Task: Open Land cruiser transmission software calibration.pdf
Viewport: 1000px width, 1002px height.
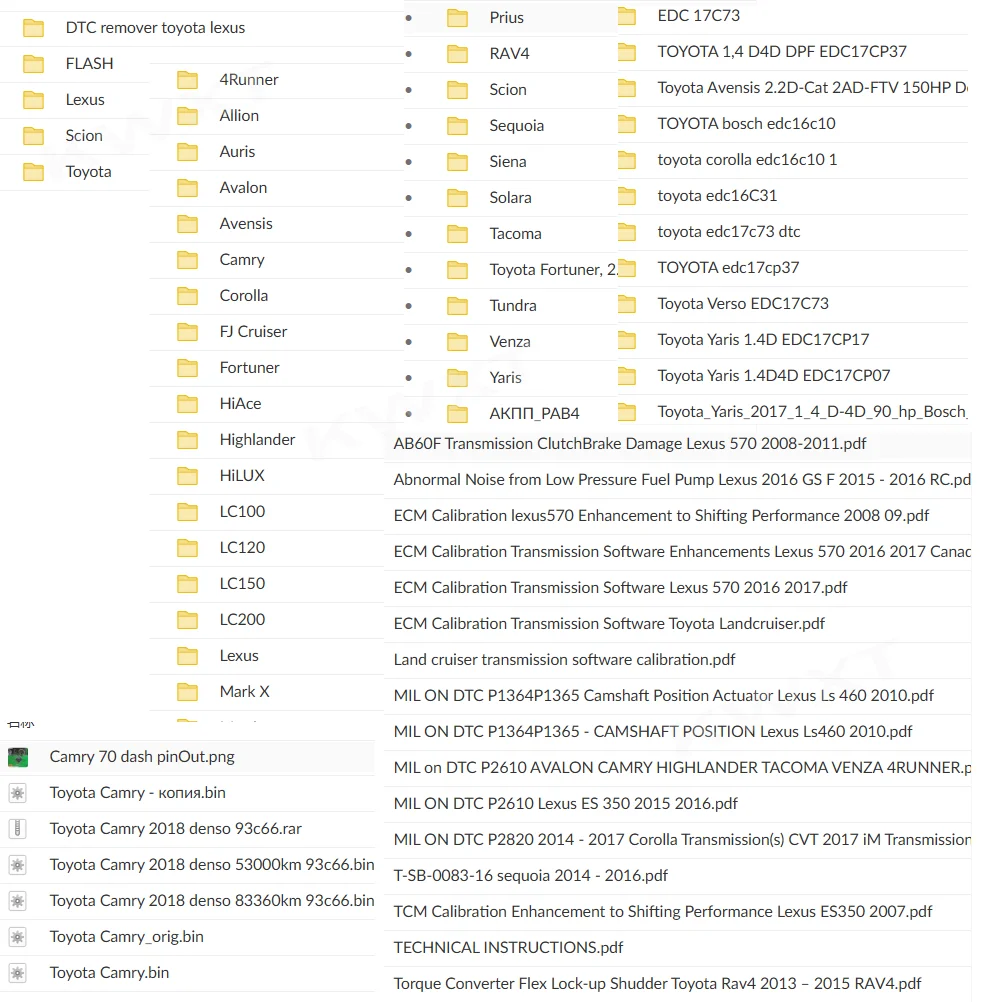Action: (x=564, y=659)
